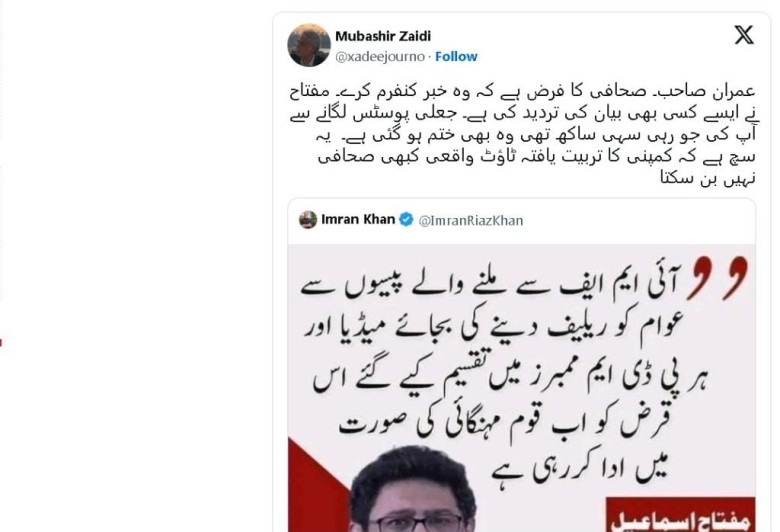This screenshot has height=532, width=780.
Task: Open the @ImranRiazKhan handle
Action: (471, 220)
